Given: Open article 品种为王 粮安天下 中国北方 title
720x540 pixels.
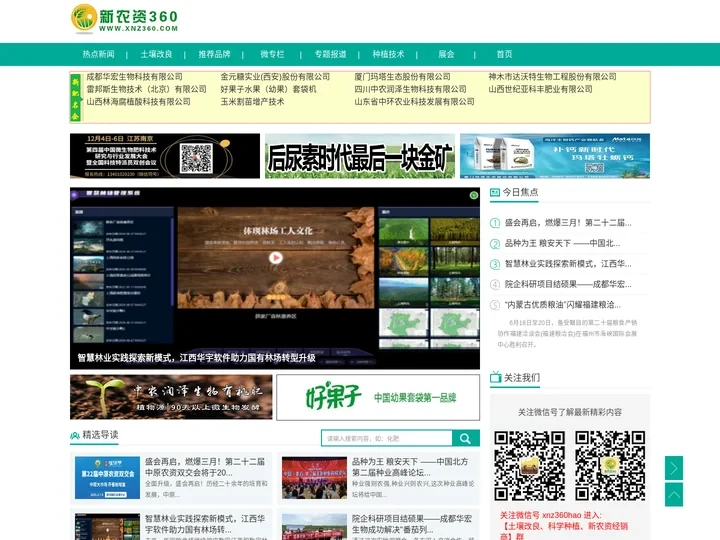Looking at the screenshot, I should tap(410, 467).
